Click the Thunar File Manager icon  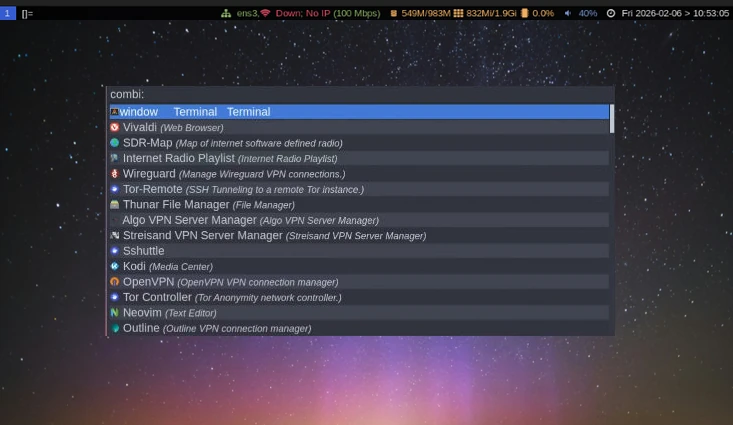pyautogui.click(x=115, y=204)
